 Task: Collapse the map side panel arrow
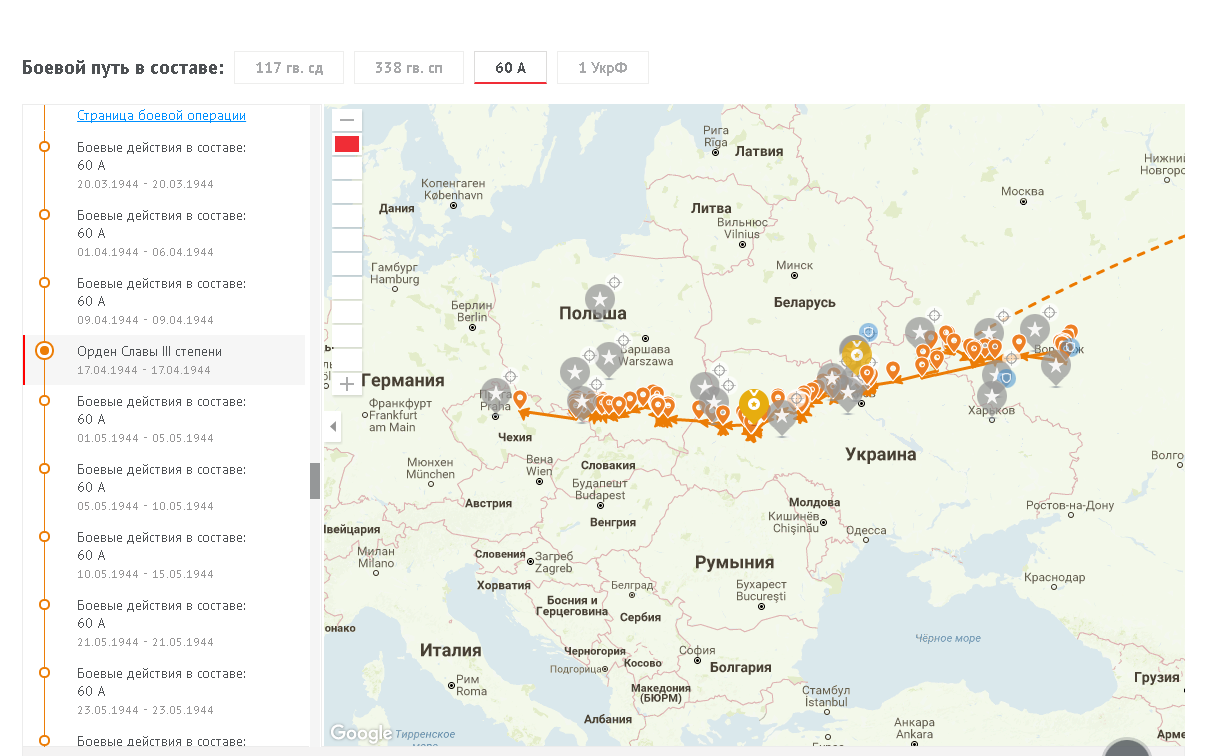click(x=333, y=427)
